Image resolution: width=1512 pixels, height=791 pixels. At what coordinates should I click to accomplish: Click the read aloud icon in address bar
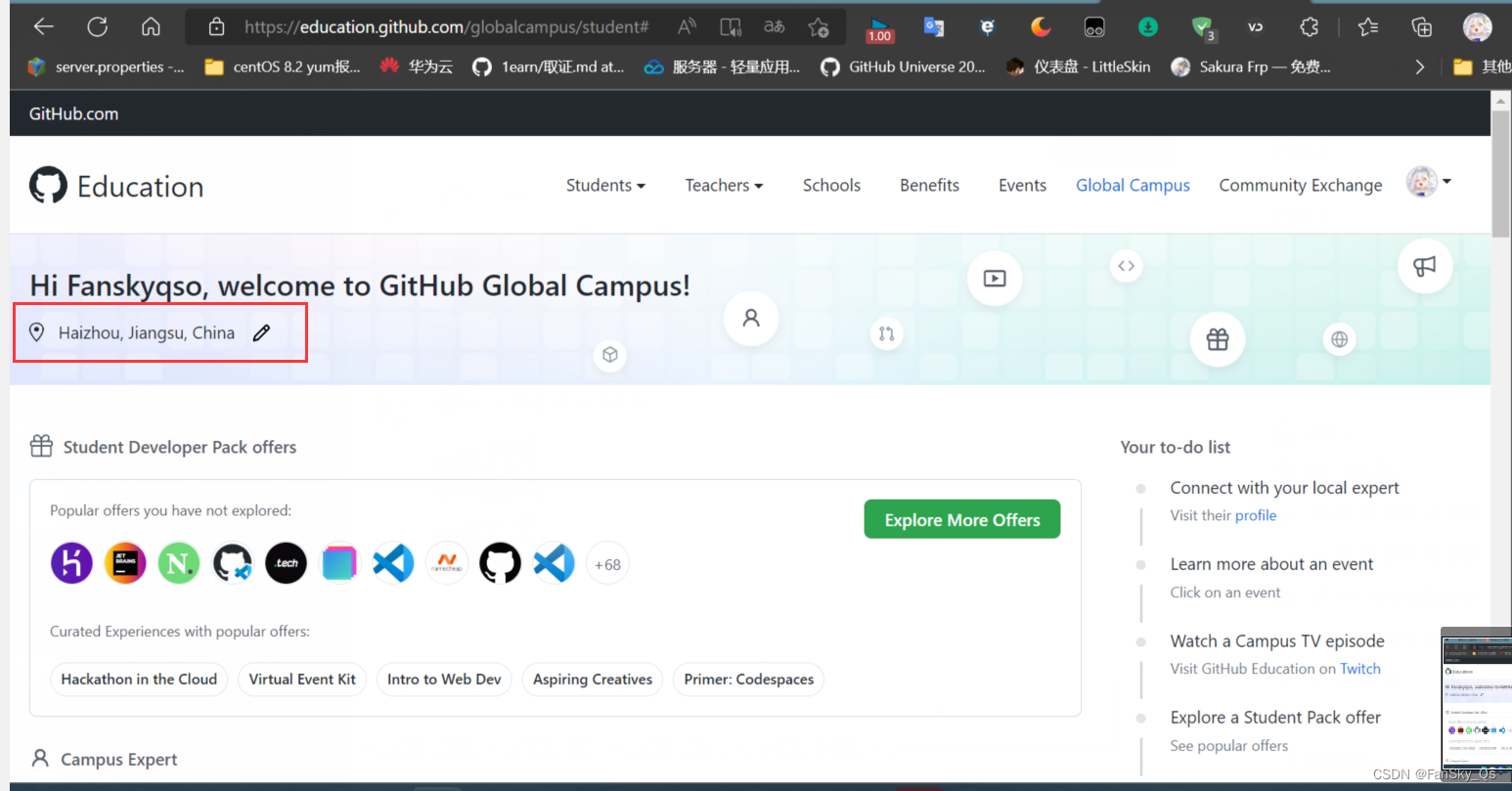pyautogui.click(x=688, y=27)
